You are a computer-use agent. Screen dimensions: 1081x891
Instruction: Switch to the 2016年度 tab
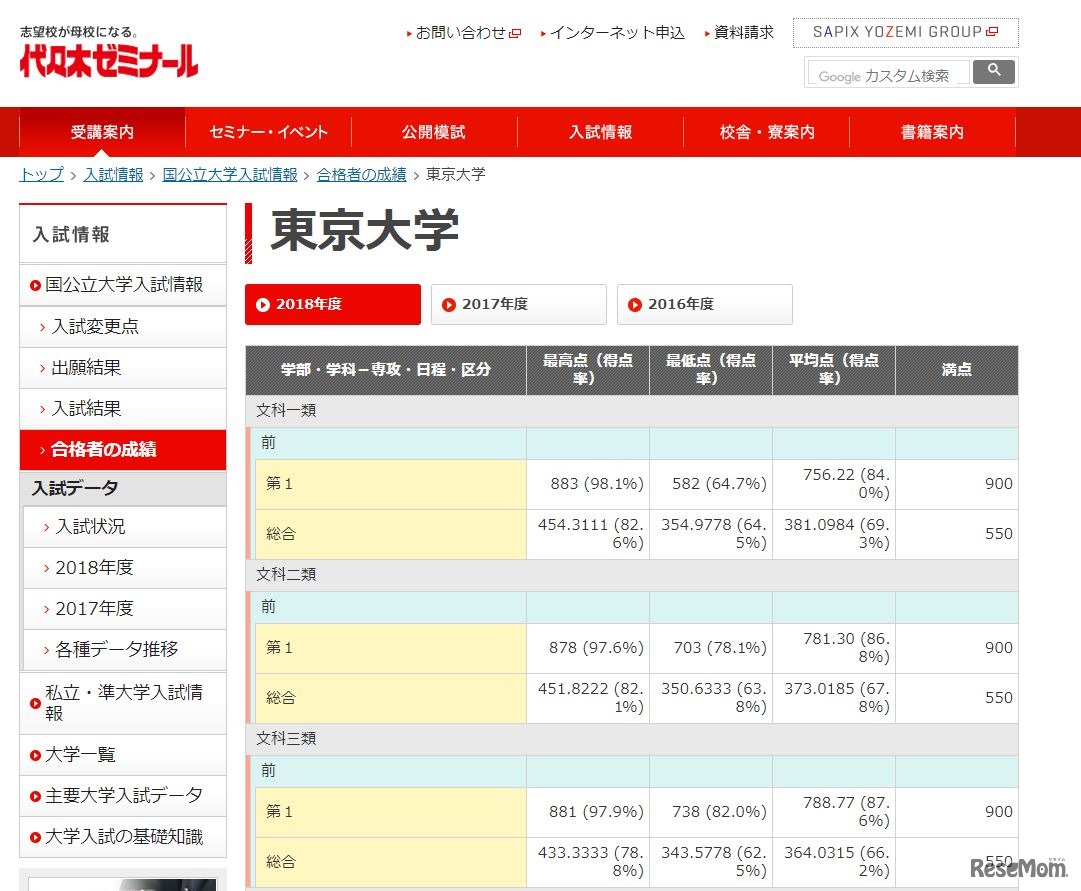704,304
